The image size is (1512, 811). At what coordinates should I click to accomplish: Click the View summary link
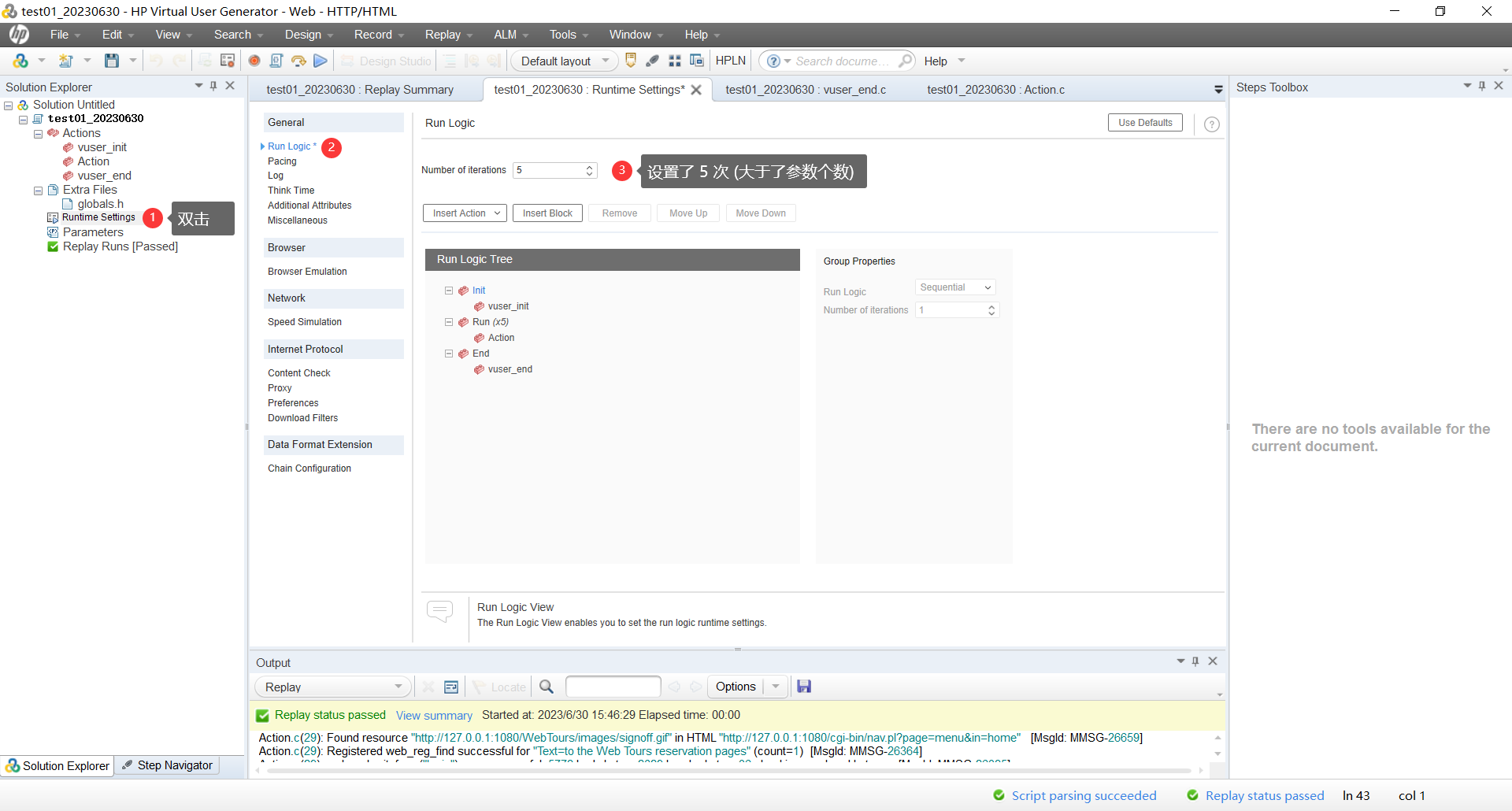[x=434, y=716]
